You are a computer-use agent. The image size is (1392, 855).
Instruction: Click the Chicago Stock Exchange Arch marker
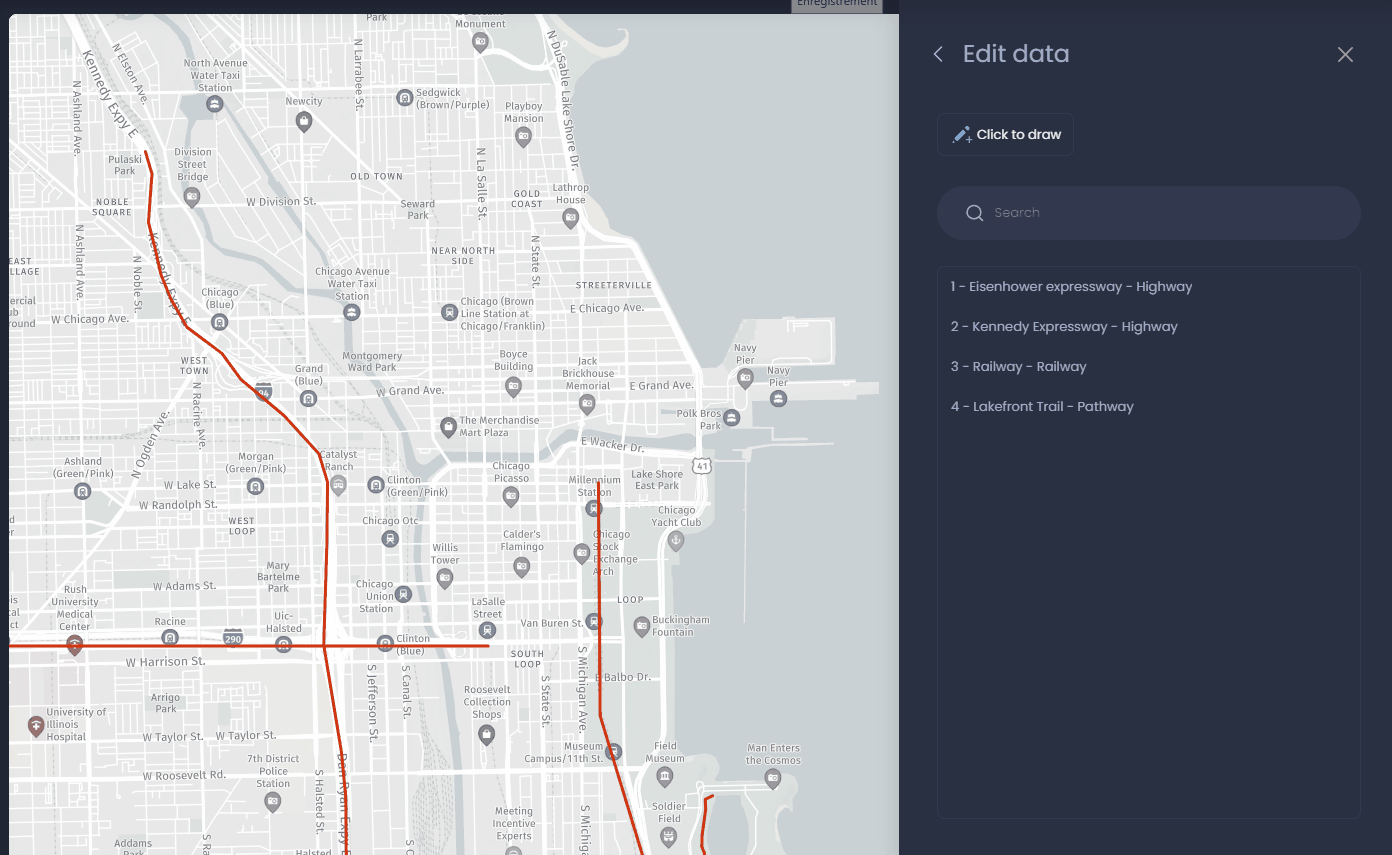(581, 552)
